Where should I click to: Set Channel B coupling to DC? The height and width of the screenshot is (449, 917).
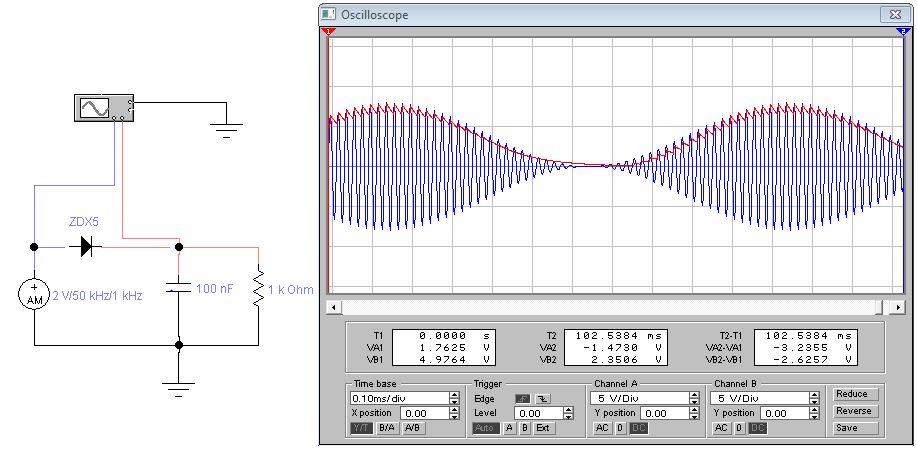(x=758, y=428)
